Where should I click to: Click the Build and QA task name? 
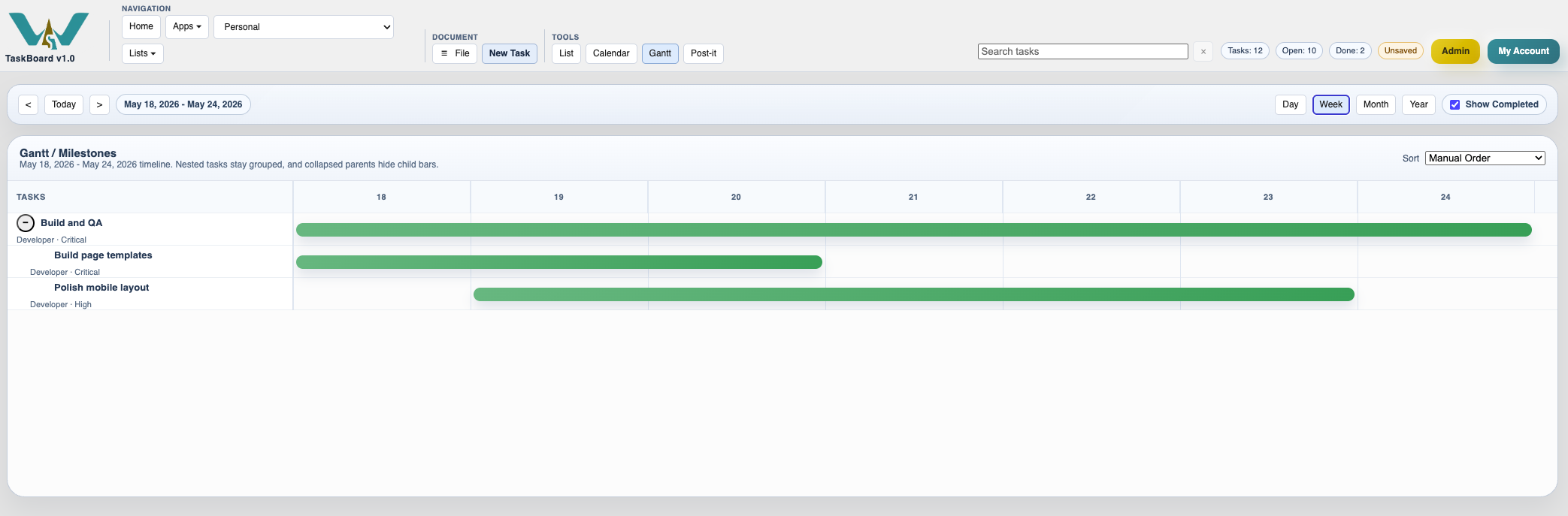click(x=71, y=223)
